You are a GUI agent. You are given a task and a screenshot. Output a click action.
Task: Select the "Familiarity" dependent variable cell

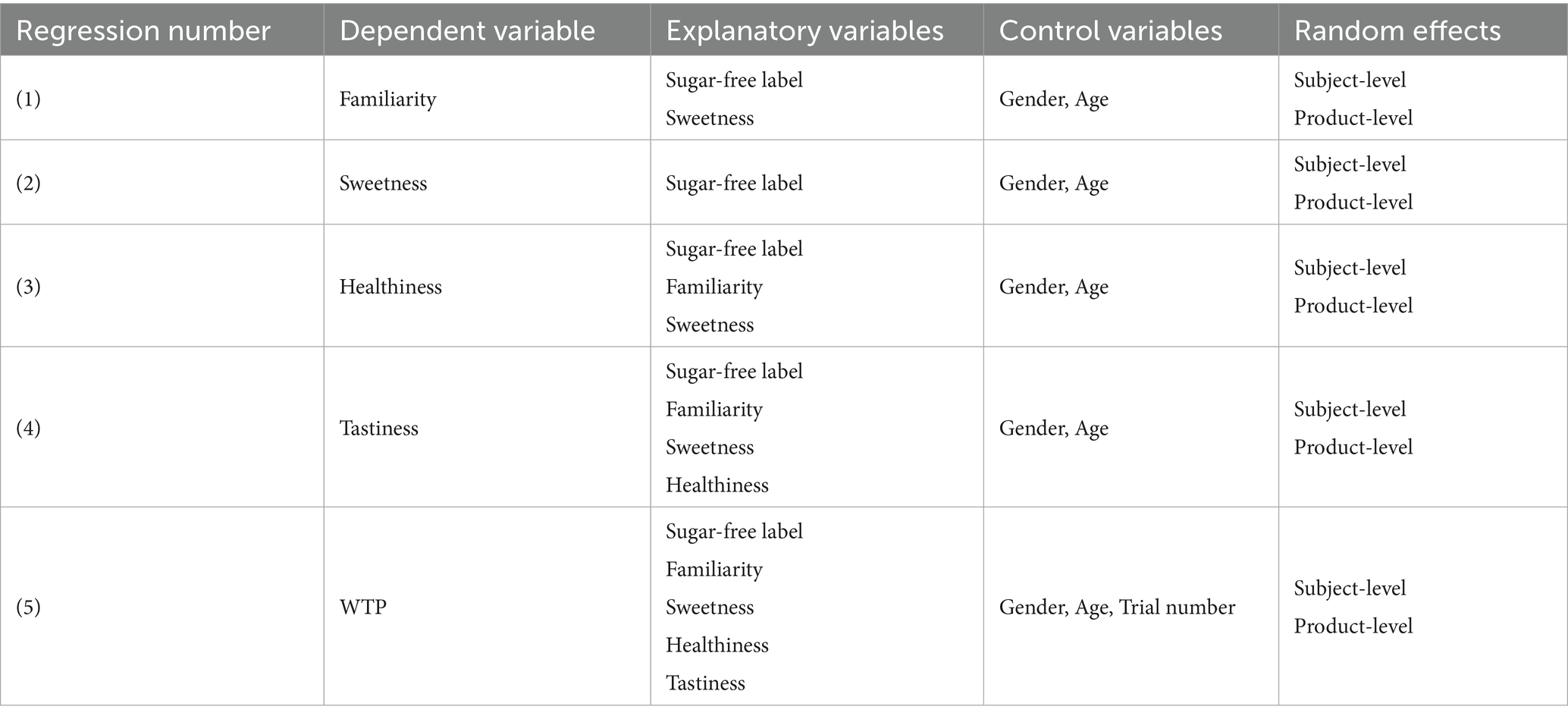pyautogui.click(x=387, y=99)
